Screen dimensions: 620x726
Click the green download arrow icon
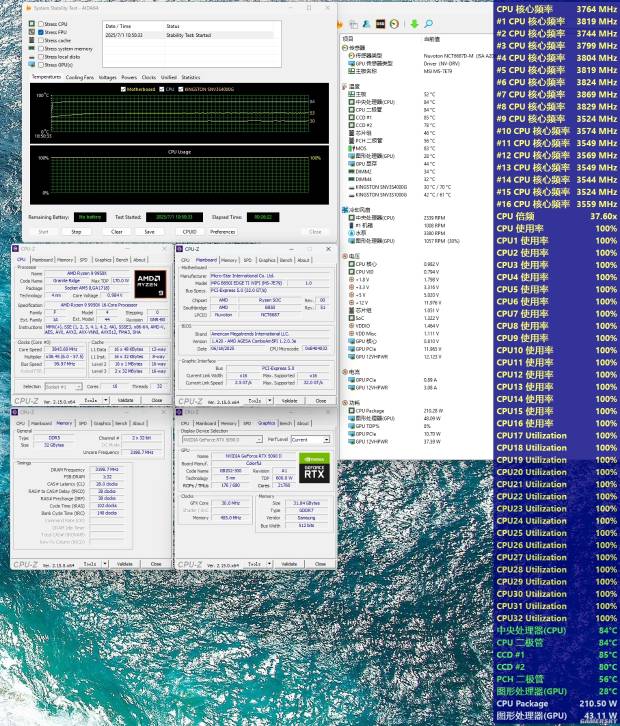[x=414, y=24]
